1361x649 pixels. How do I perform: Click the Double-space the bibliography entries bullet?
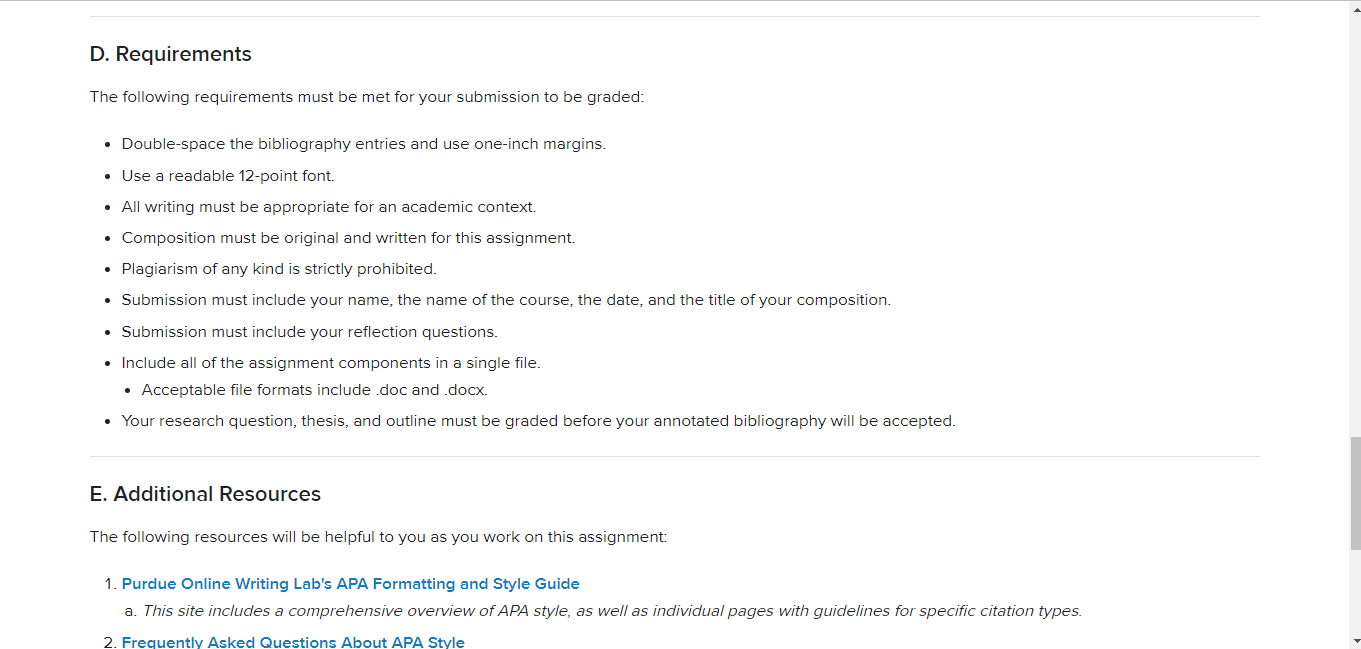(364, 144)
